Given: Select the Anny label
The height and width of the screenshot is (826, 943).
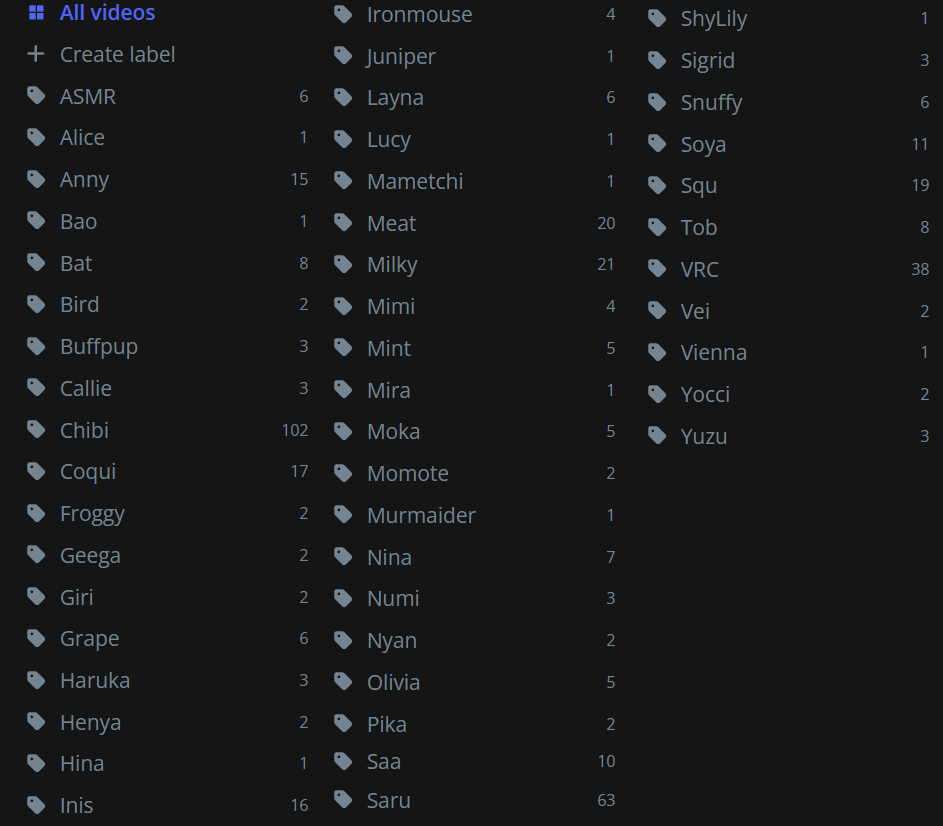Looking at the screenshot, I should (84, 180).
